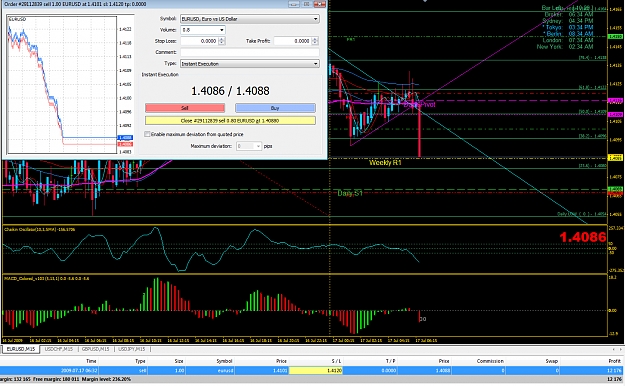The image size is (625, 386).
Task: Click the Take Profit value field
Action: pyautogui.click(x=293, y=41)
